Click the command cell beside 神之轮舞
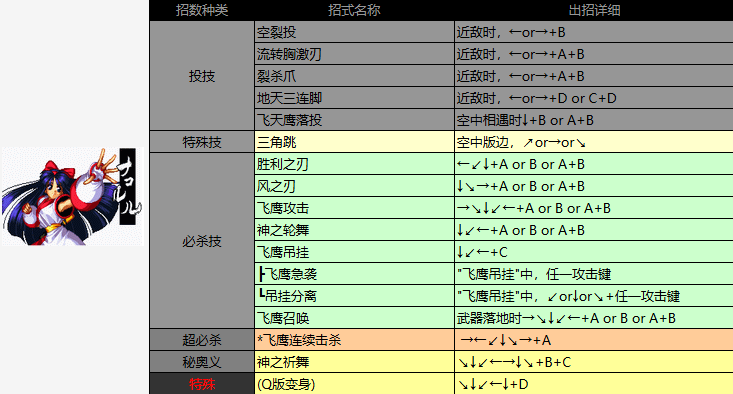 594,230
